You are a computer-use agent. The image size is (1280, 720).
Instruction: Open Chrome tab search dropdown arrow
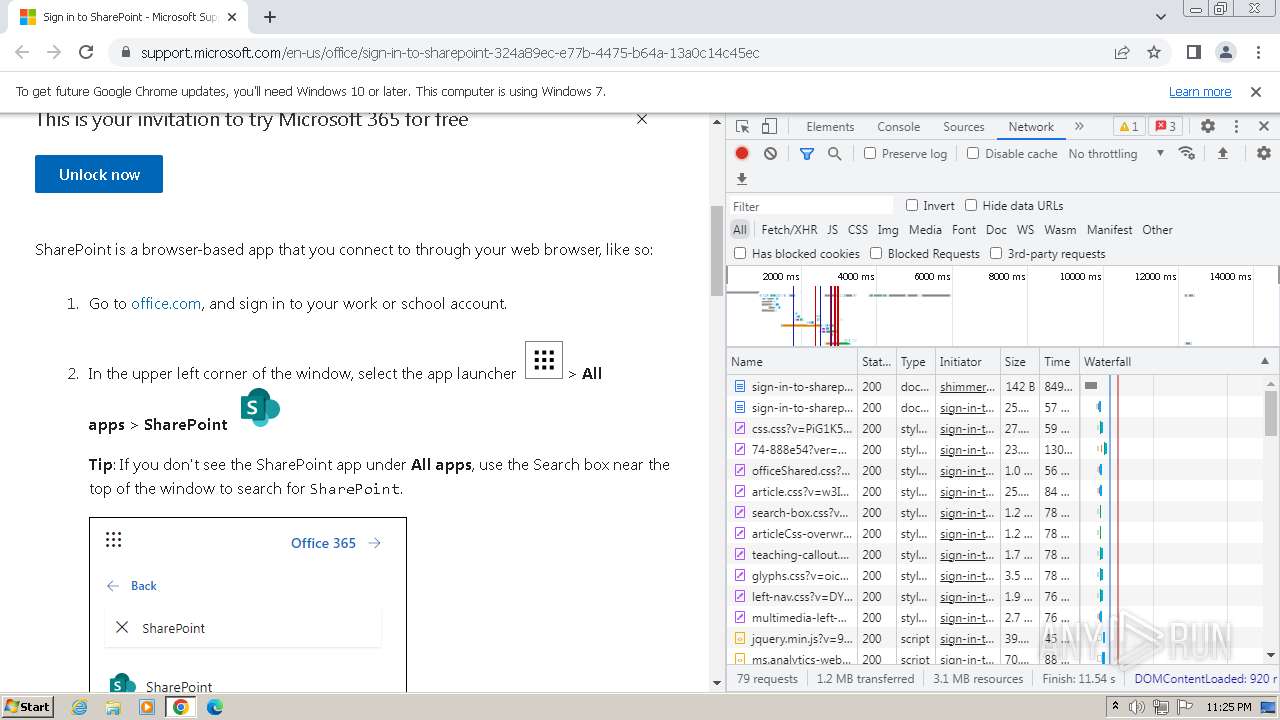[x=1160, y=17]
